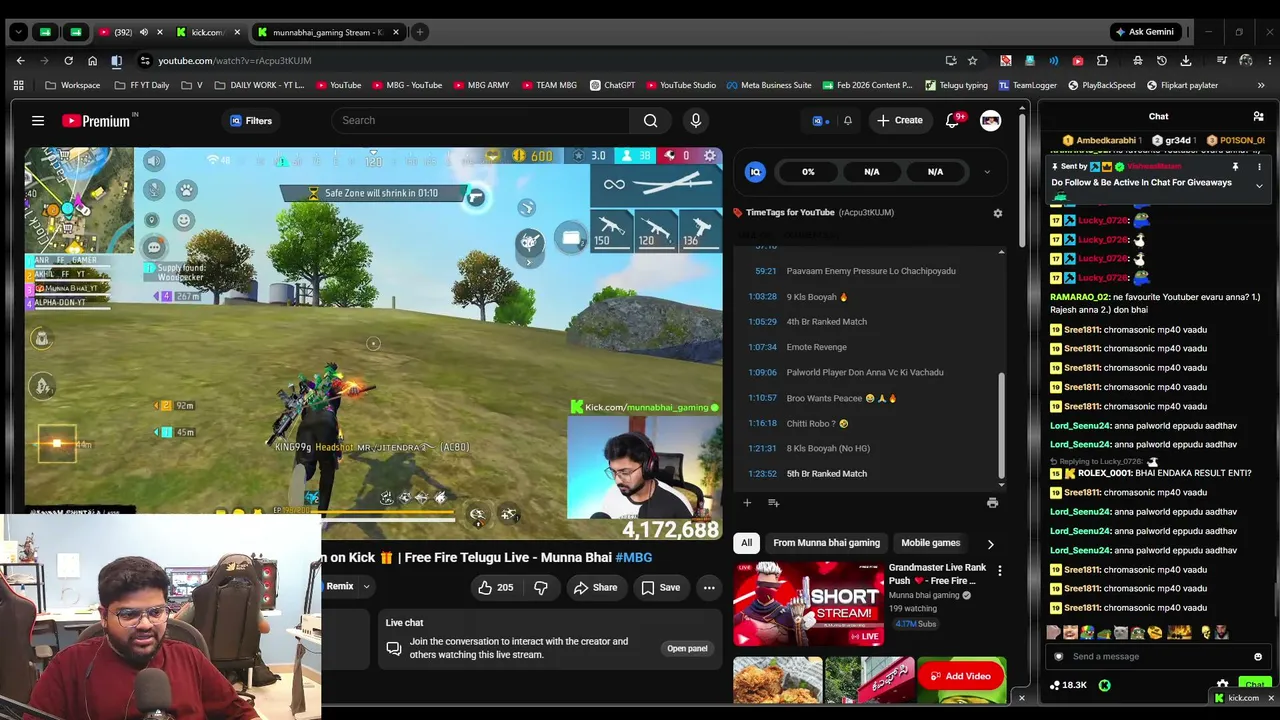Click the YouTube search magnifier button
The height and width of the screenshot is (720, 1280).
click(650, 121)
